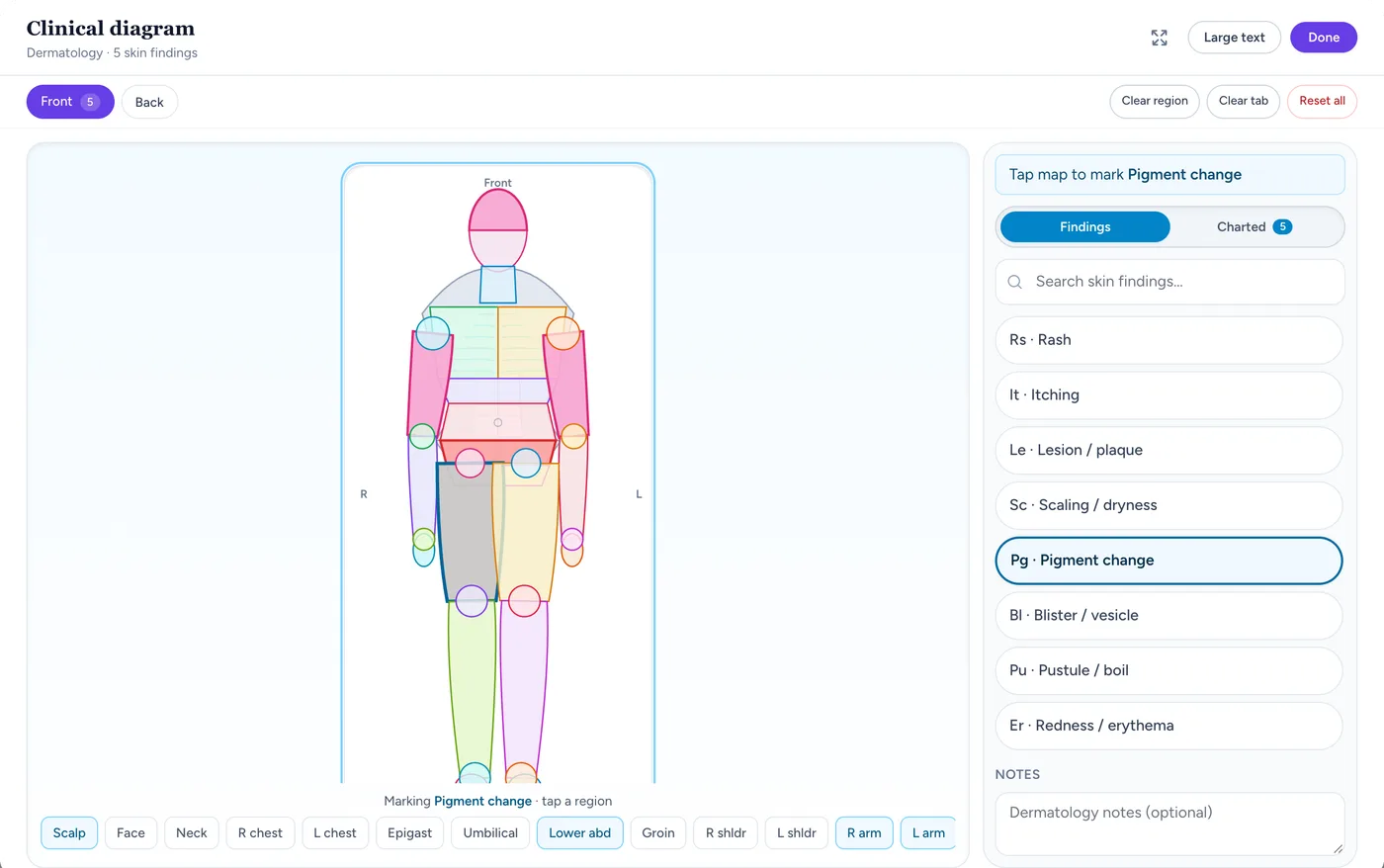Toggle the L arm region chip
The width and height of the screenshot is (1384, 868).
pyautogui.click(x=928, y=833)
